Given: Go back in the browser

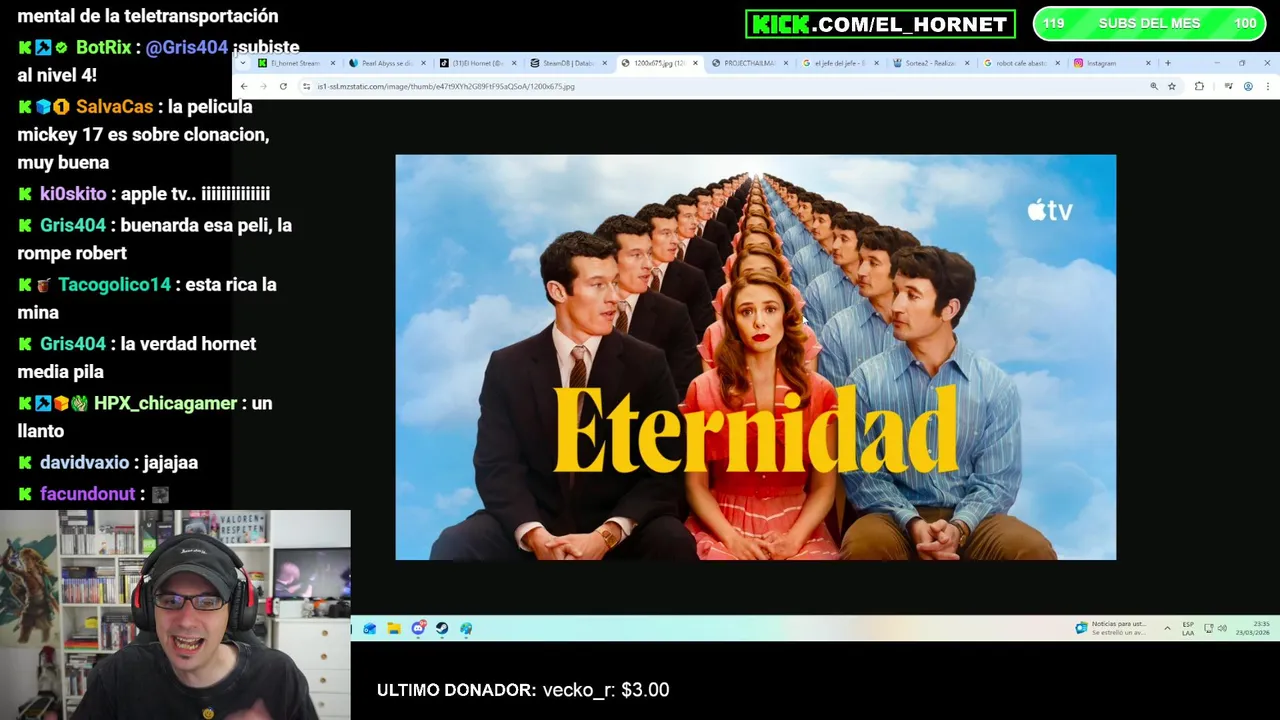Looking at the screenshot, I should point(244,86).
